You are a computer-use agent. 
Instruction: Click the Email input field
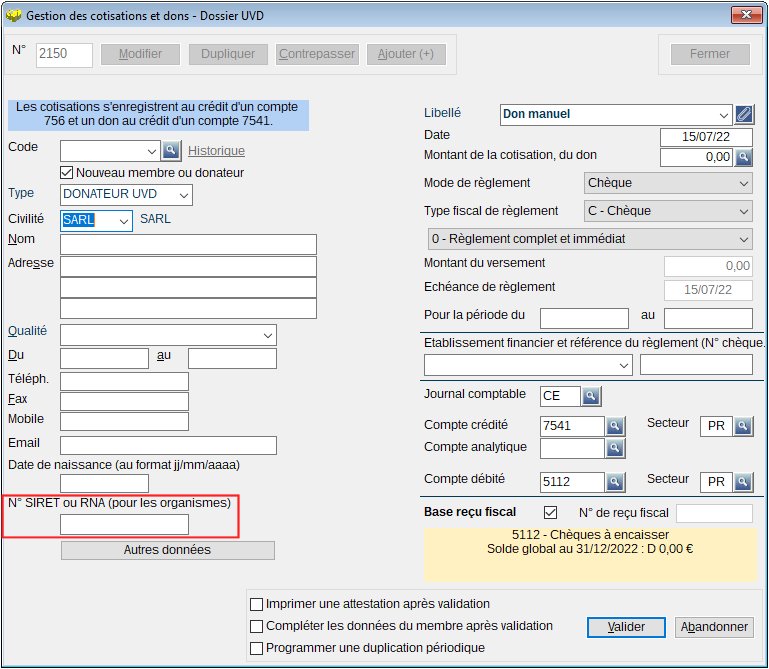168,445
